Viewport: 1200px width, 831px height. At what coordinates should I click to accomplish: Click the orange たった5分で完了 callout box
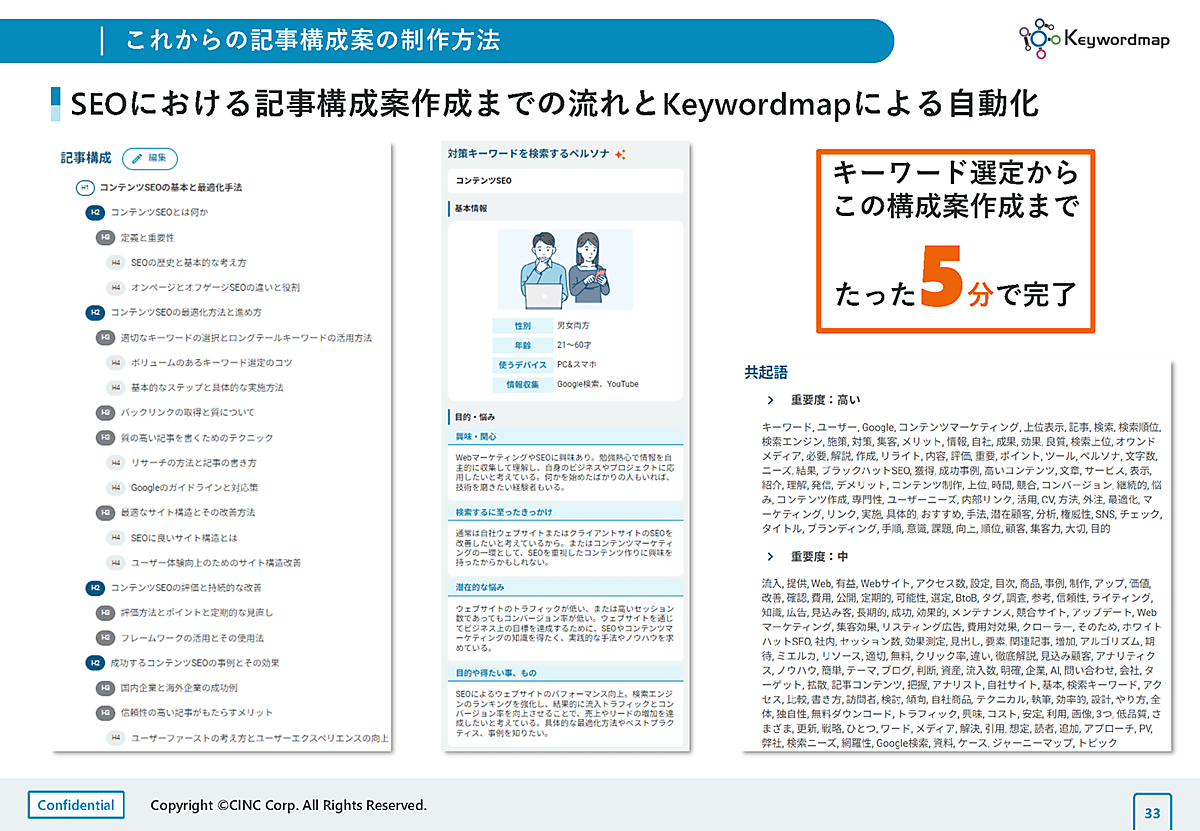(955, 241)
